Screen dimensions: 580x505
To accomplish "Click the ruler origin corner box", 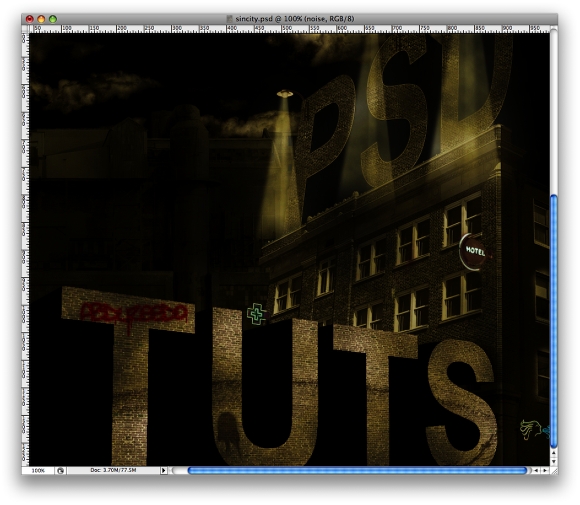I will coord(25,29).
